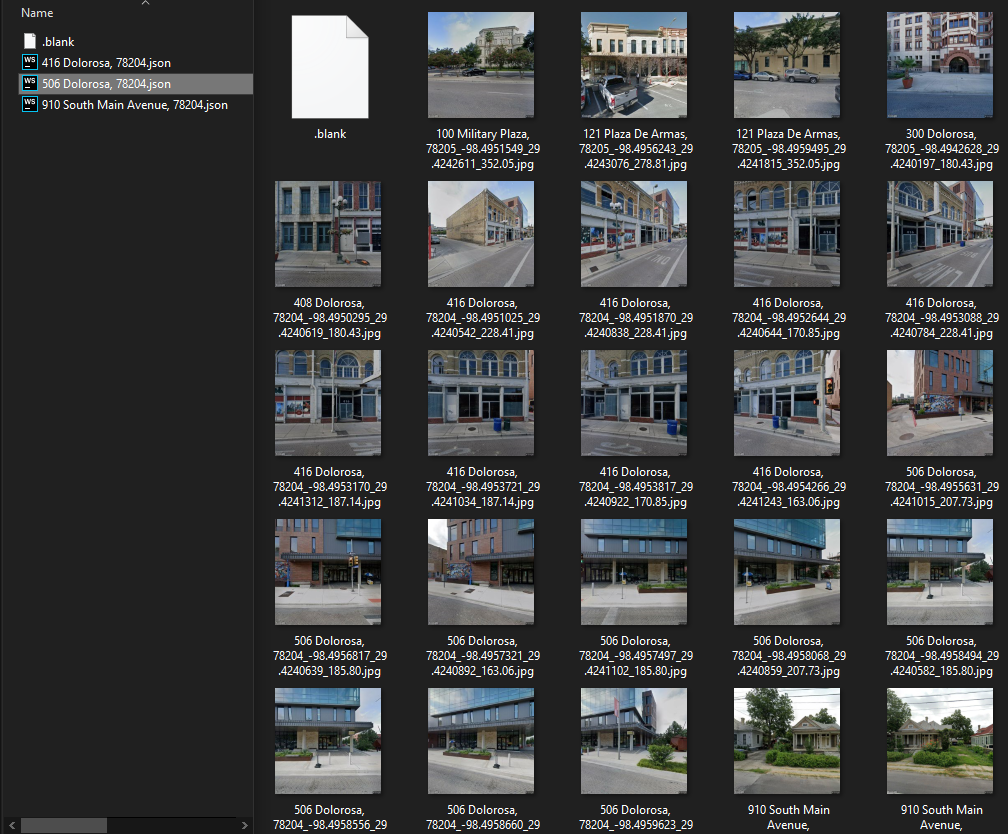Select the 506 Dolorosa -98.4959623 thumbnail
This screenshot has height=834, width=1008.
634,741
